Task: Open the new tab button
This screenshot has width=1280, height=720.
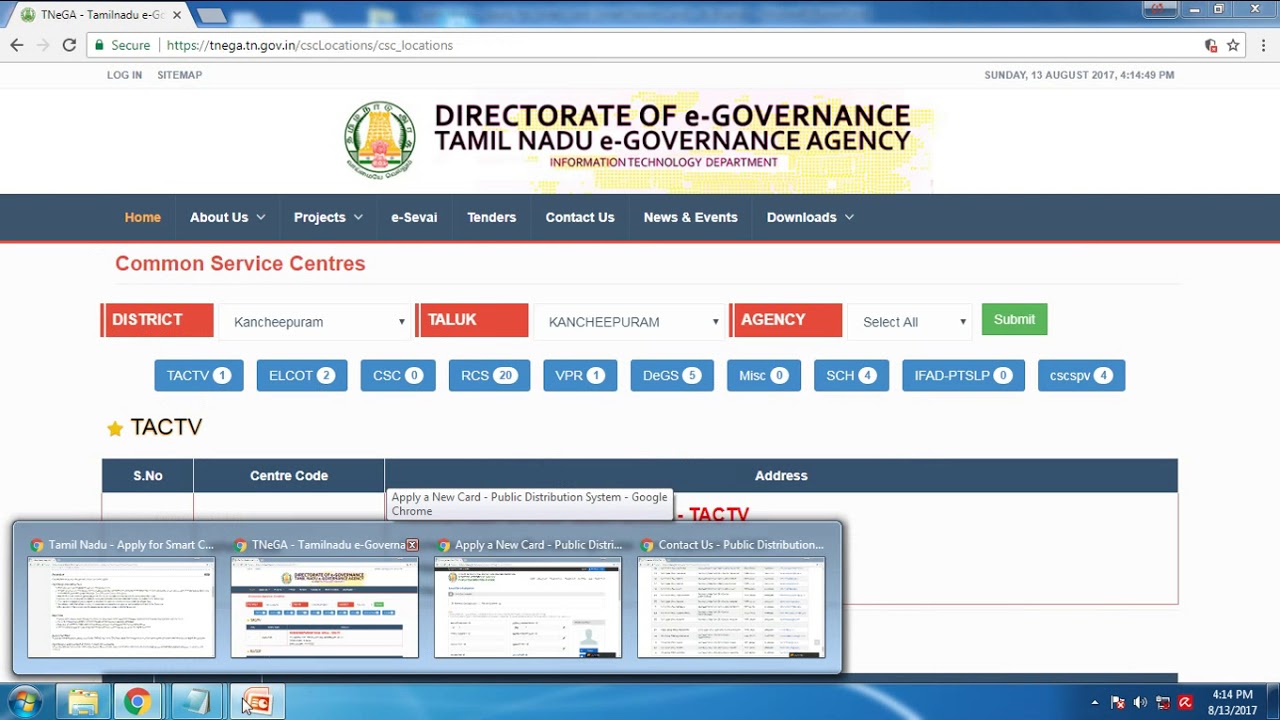Action: (x=211, y=15)
